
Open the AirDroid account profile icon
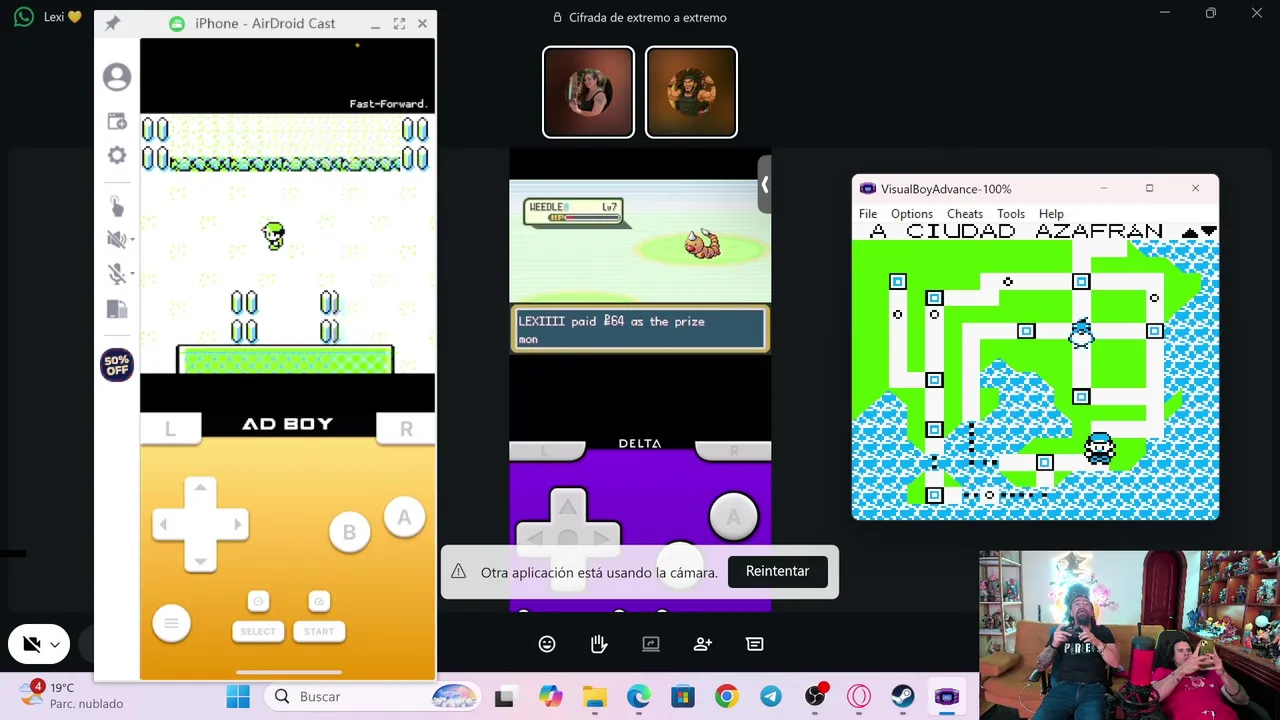117,77
